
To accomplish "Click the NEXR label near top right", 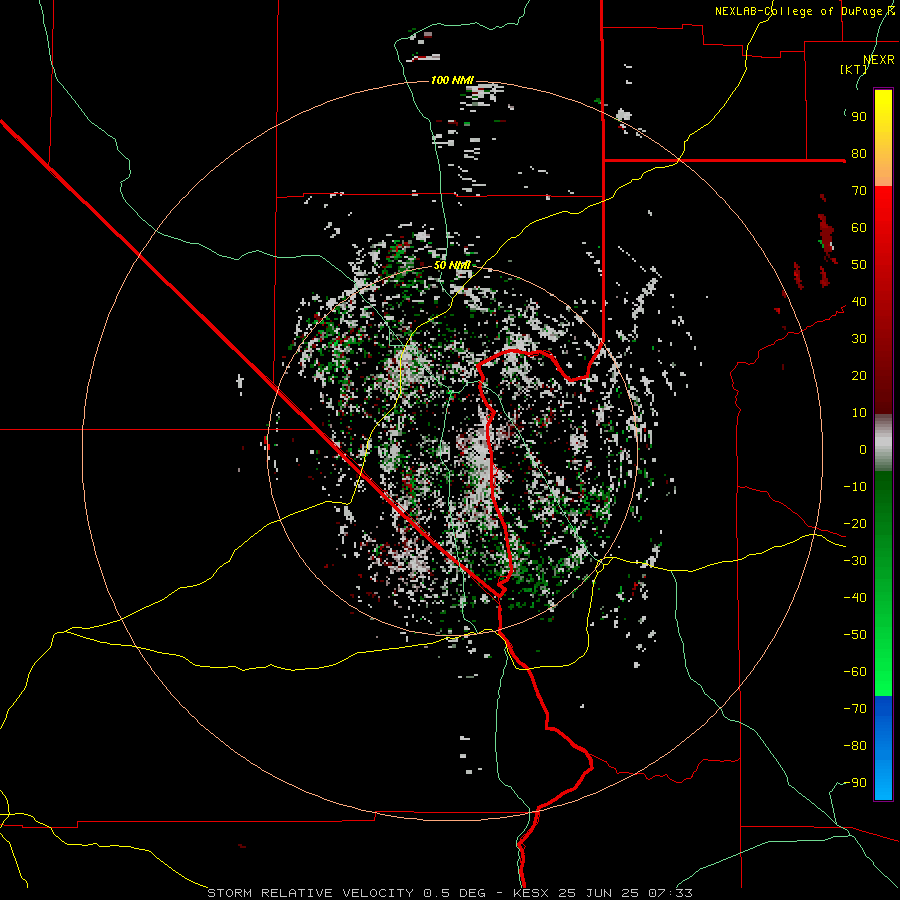I will pyautogui.click(x=879, y=60).
